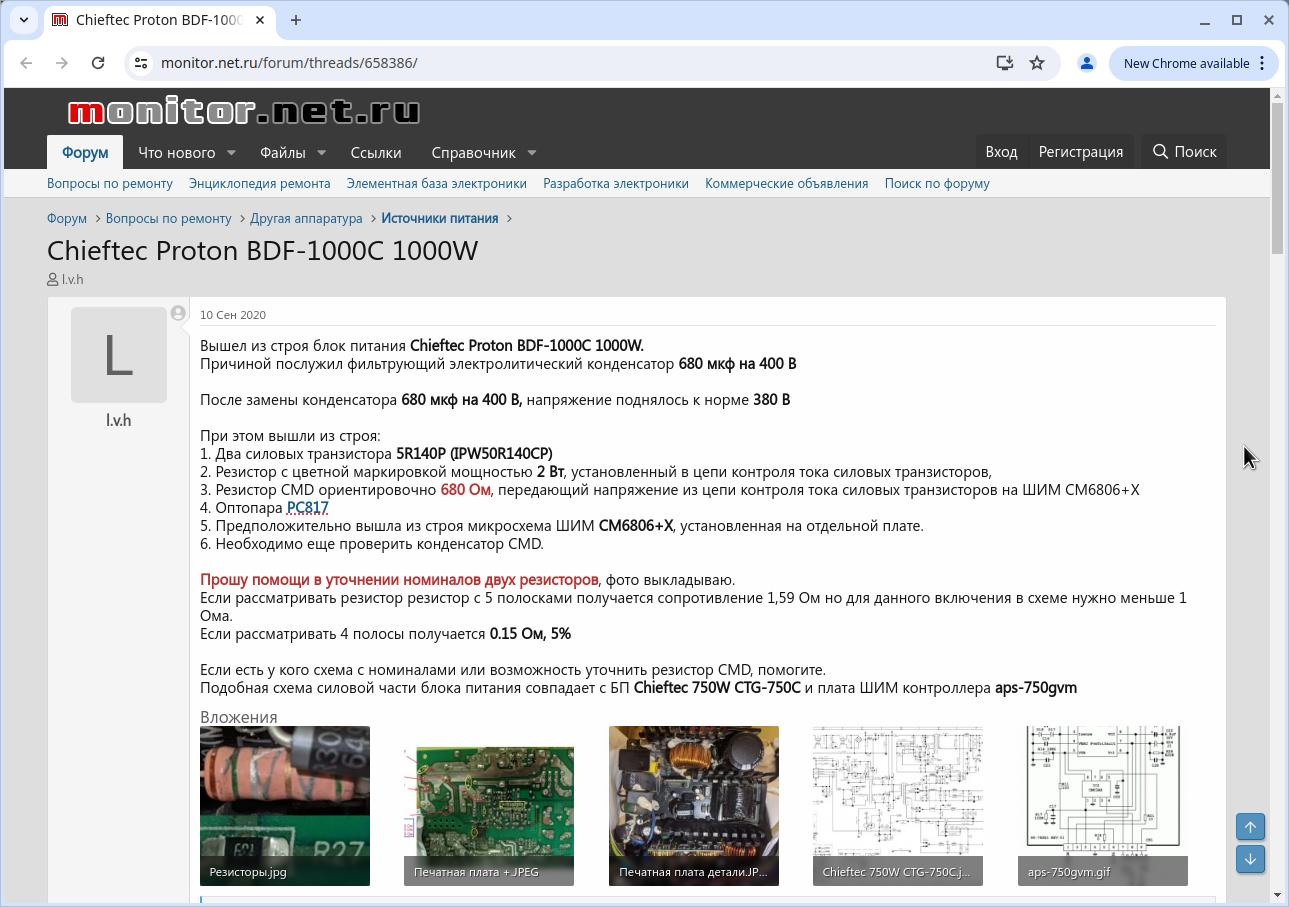Open Энциклопедия ремонта sub-navigation link
Viewport: 1289px width, 907px height.
point(260,183)
